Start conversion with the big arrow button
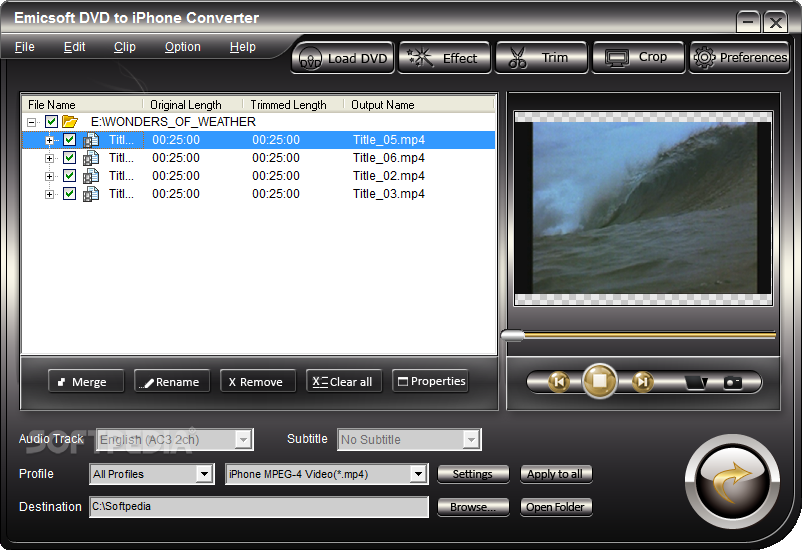The image size is (802, 550). click(732, 481)
